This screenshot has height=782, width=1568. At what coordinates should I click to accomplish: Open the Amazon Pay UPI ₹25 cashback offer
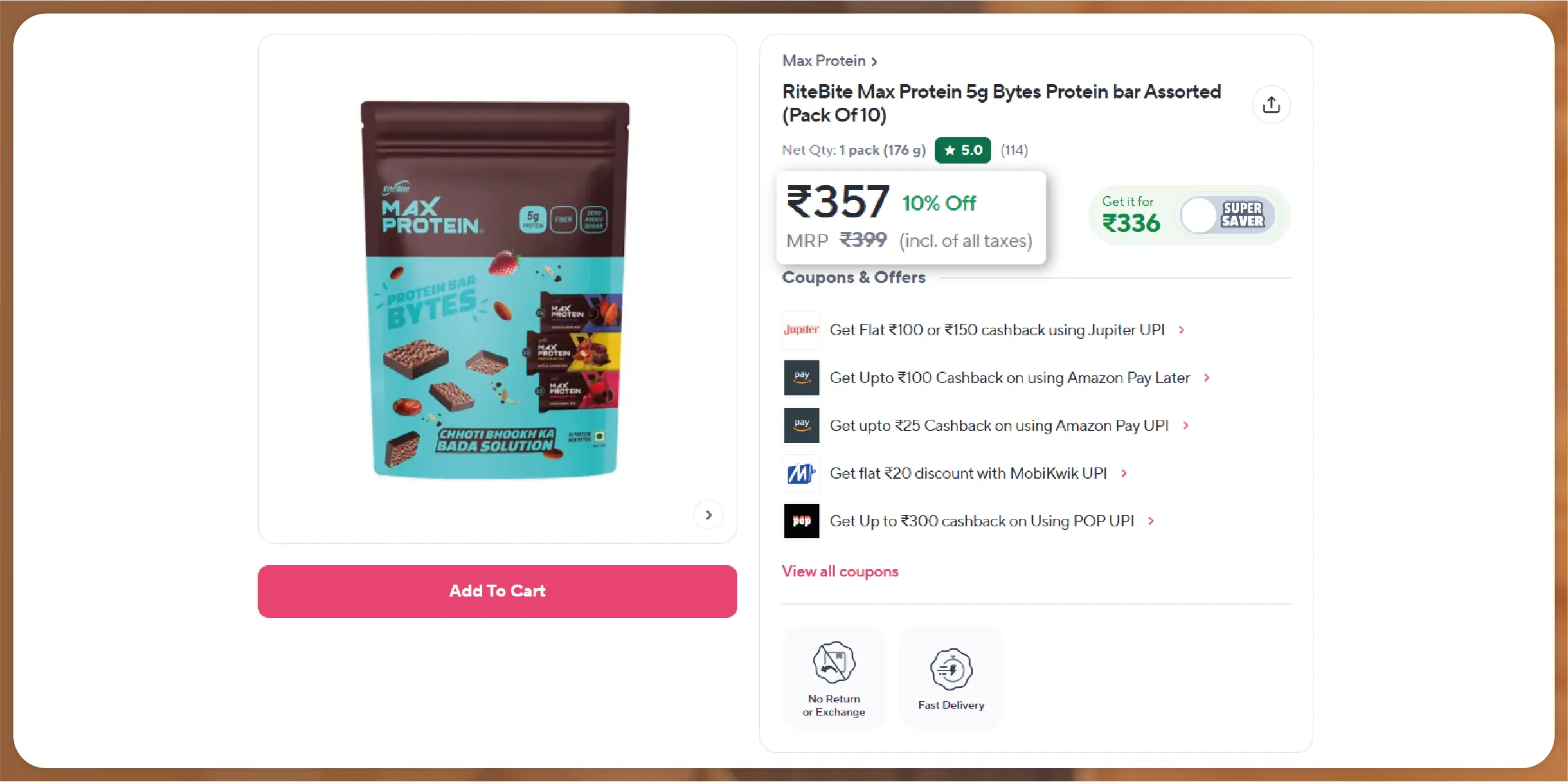(999, 425)
